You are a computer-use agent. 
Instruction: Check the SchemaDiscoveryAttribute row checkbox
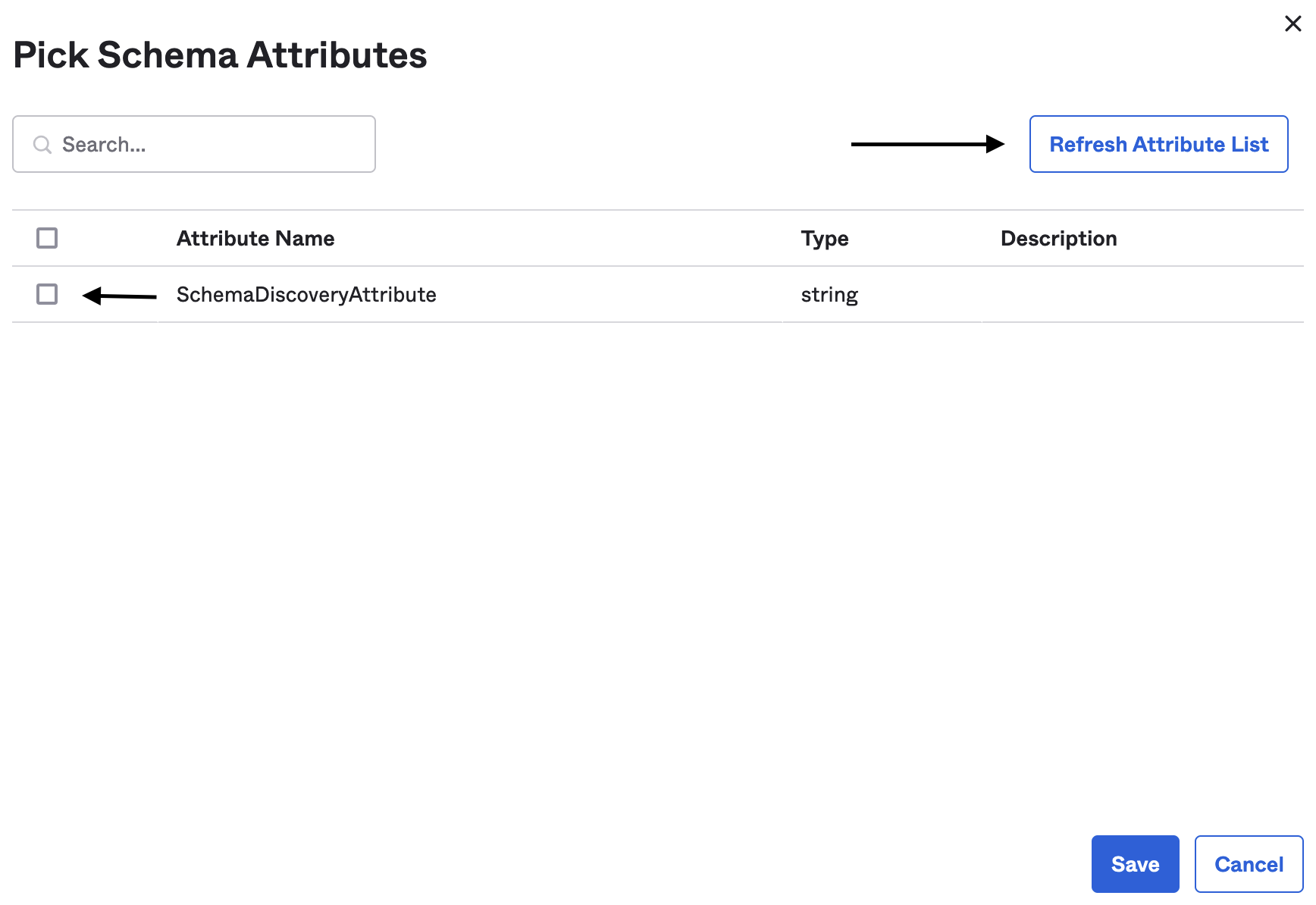coord(47,294)
